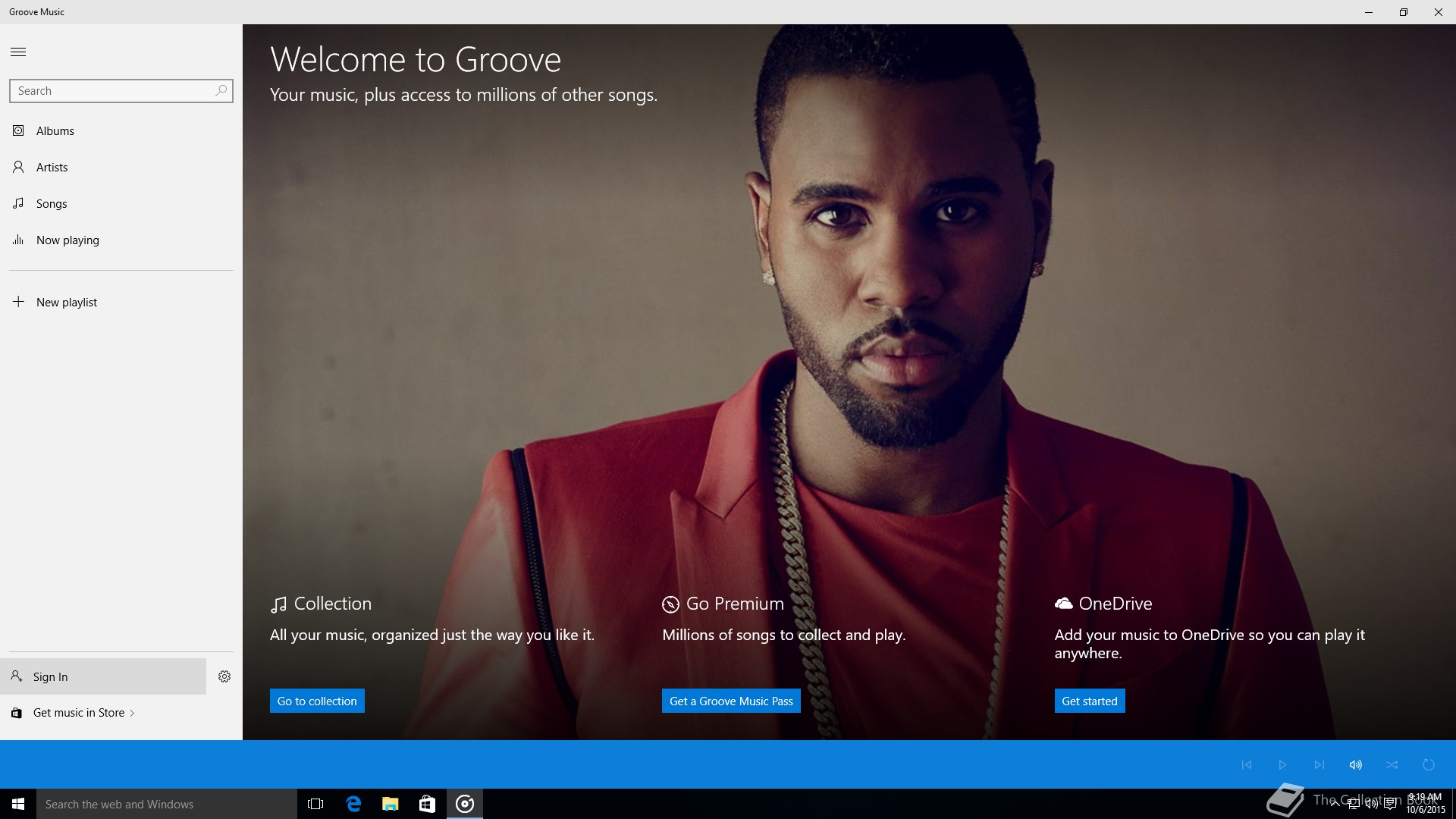
Task: Focus the Search input field
Action: click(121, 90)
